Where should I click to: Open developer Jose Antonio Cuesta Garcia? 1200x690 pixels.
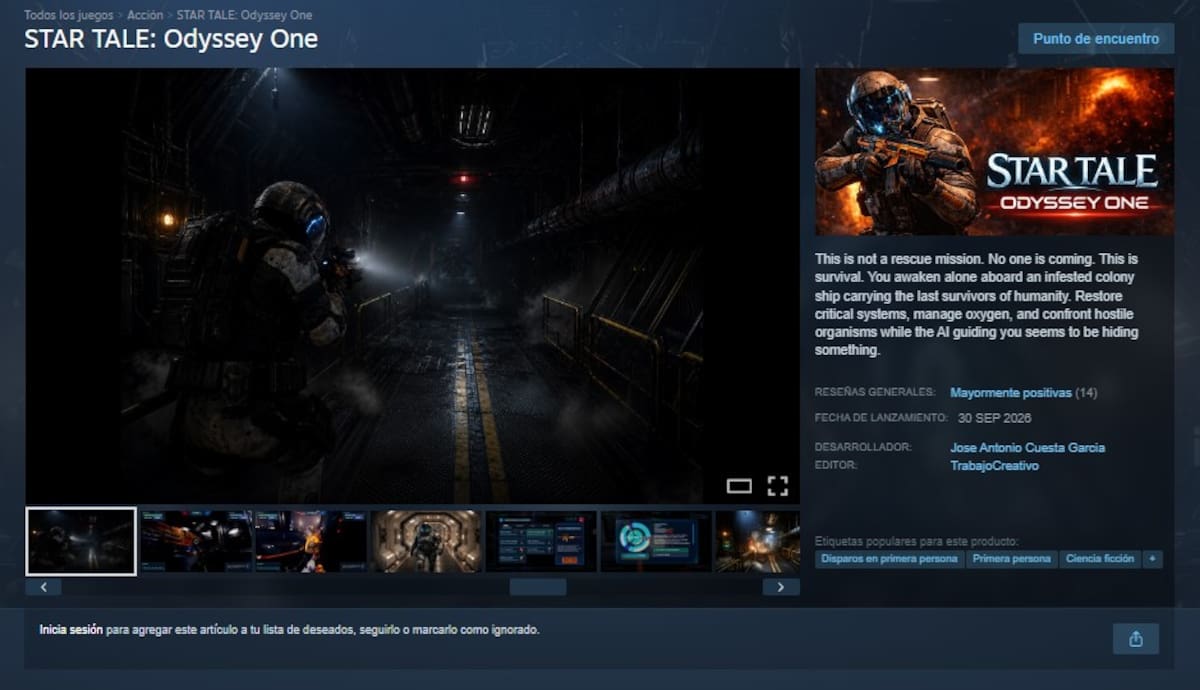point(1028,448)
